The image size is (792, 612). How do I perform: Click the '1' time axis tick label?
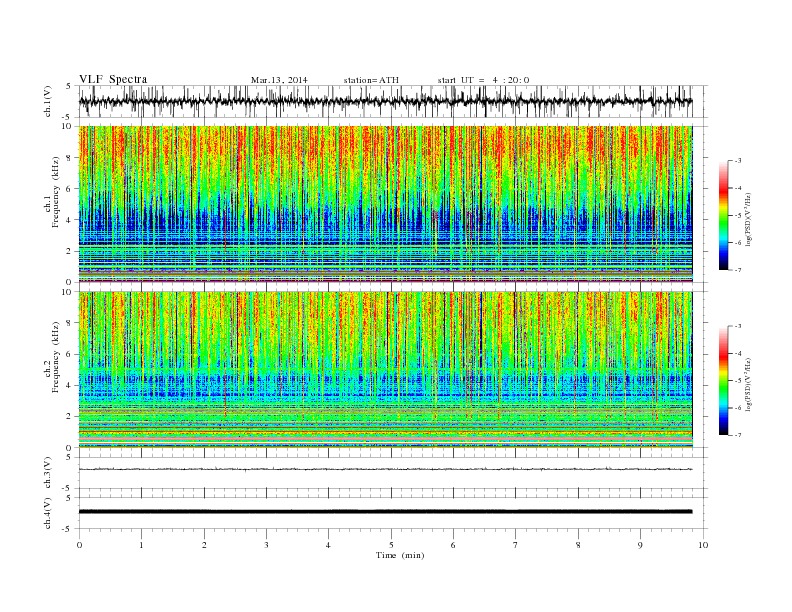point(141,545)
